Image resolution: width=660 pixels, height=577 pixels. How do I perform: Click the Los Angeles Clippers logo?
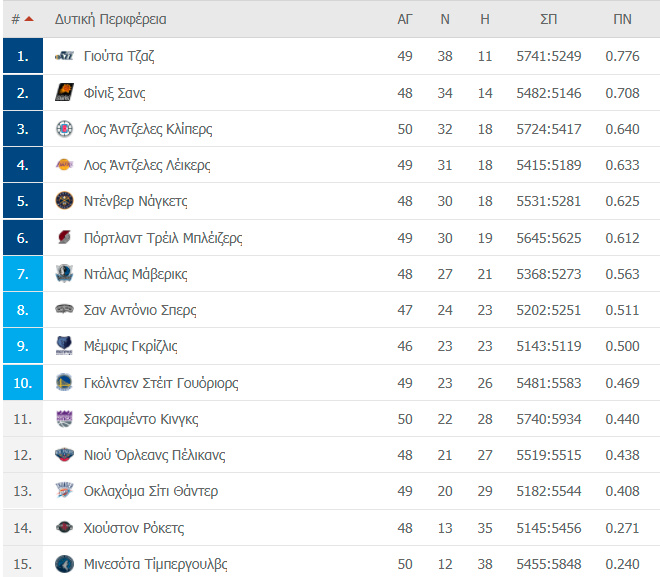tap(64, 129)
